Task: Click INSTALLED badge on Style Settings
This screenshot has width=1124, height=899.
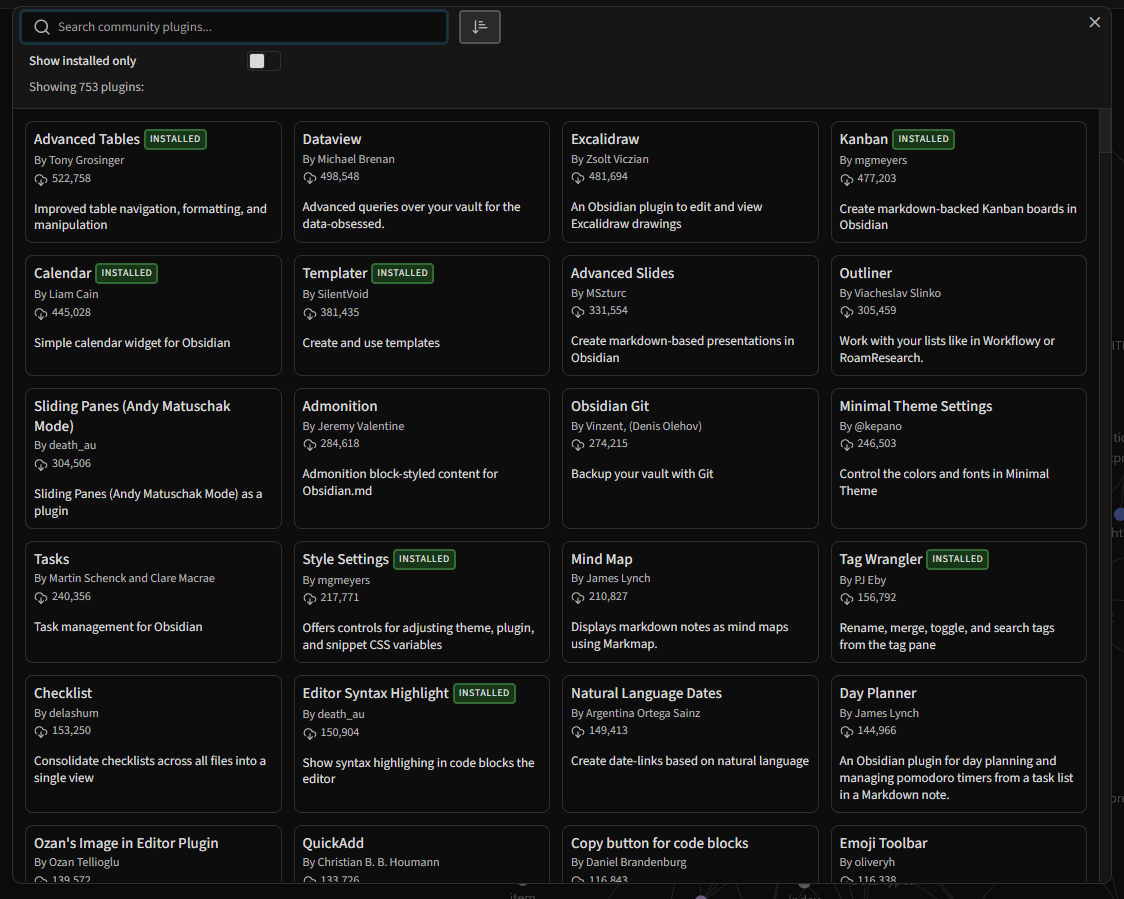Action: click(x=424, y=559)
